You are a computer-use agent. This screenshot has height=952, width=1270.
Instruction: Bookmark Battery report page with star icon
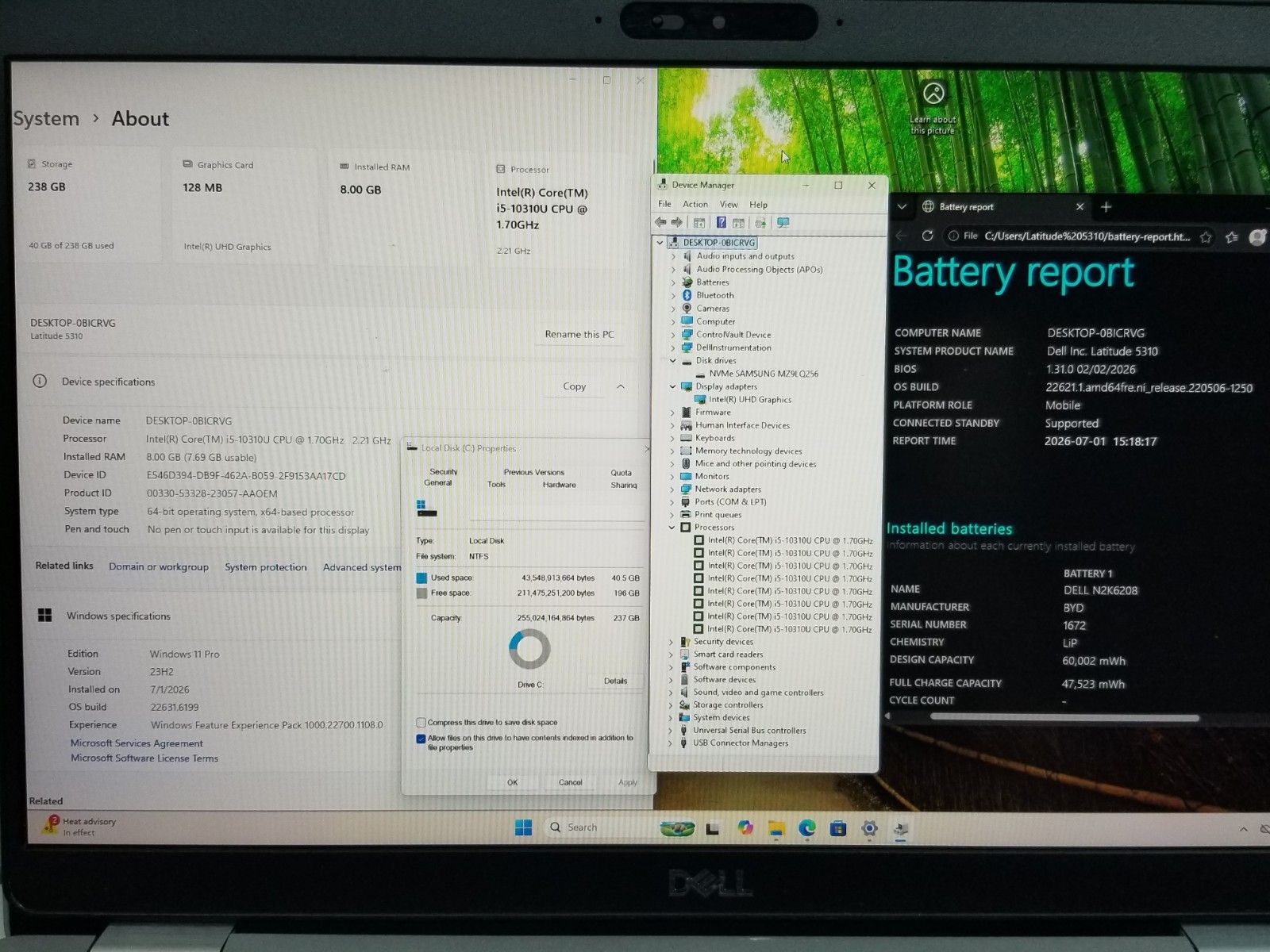[x=1206, y=236]
